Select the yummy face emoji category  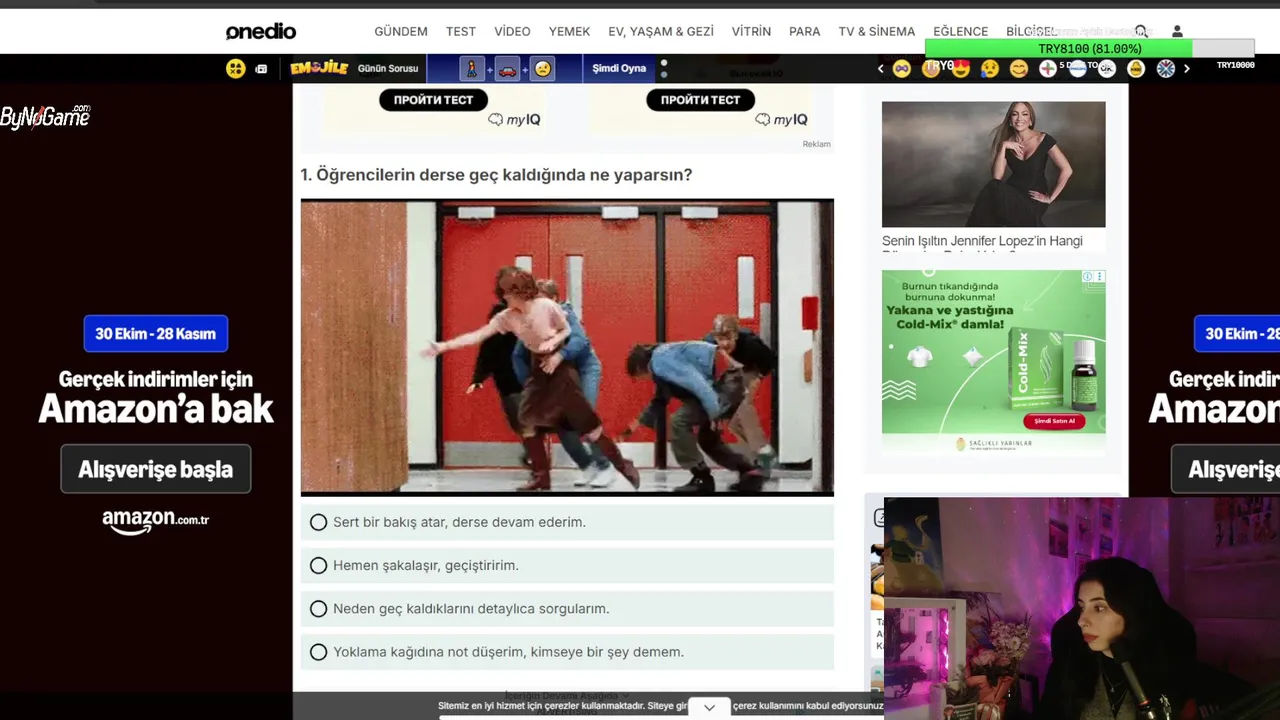(x=1019, y=68)
